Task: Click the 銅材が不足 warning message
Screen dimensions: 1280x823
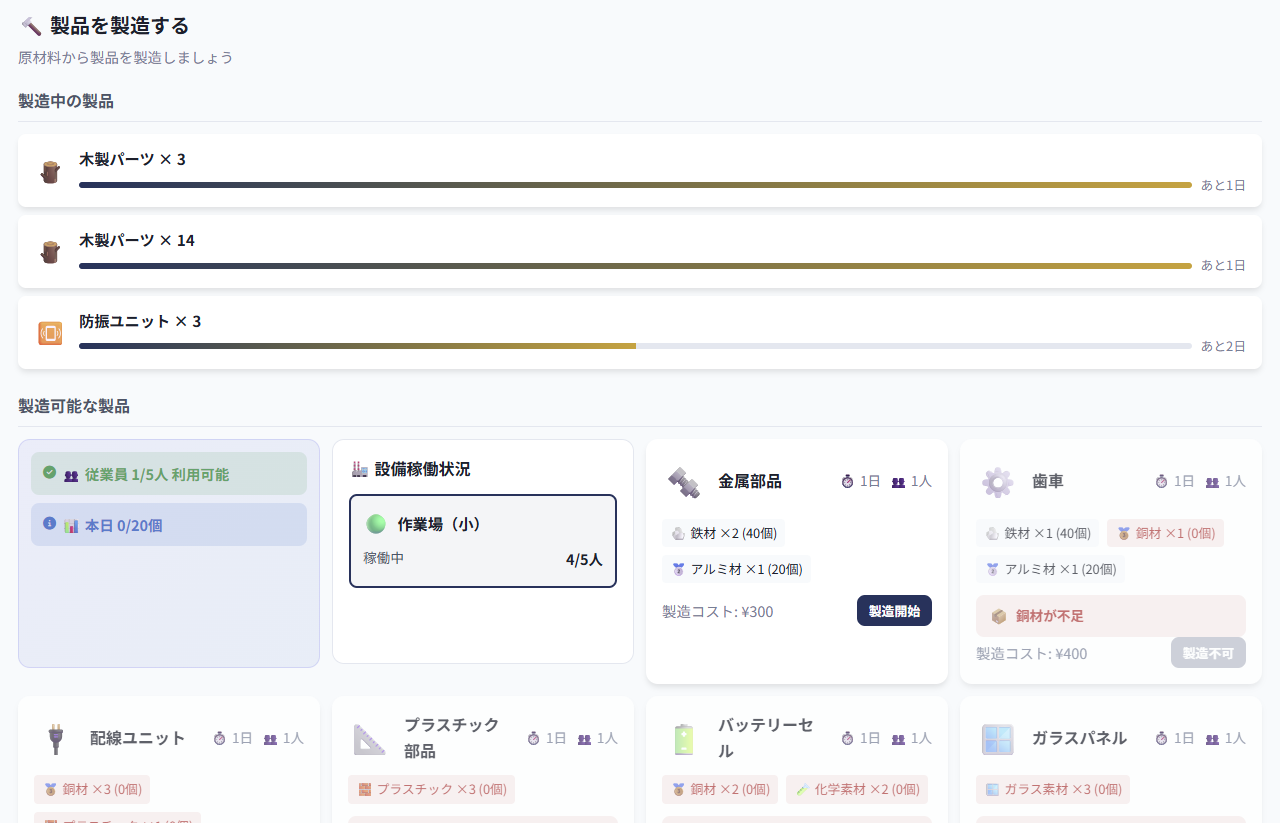Action: click(x=1111, y=616)
